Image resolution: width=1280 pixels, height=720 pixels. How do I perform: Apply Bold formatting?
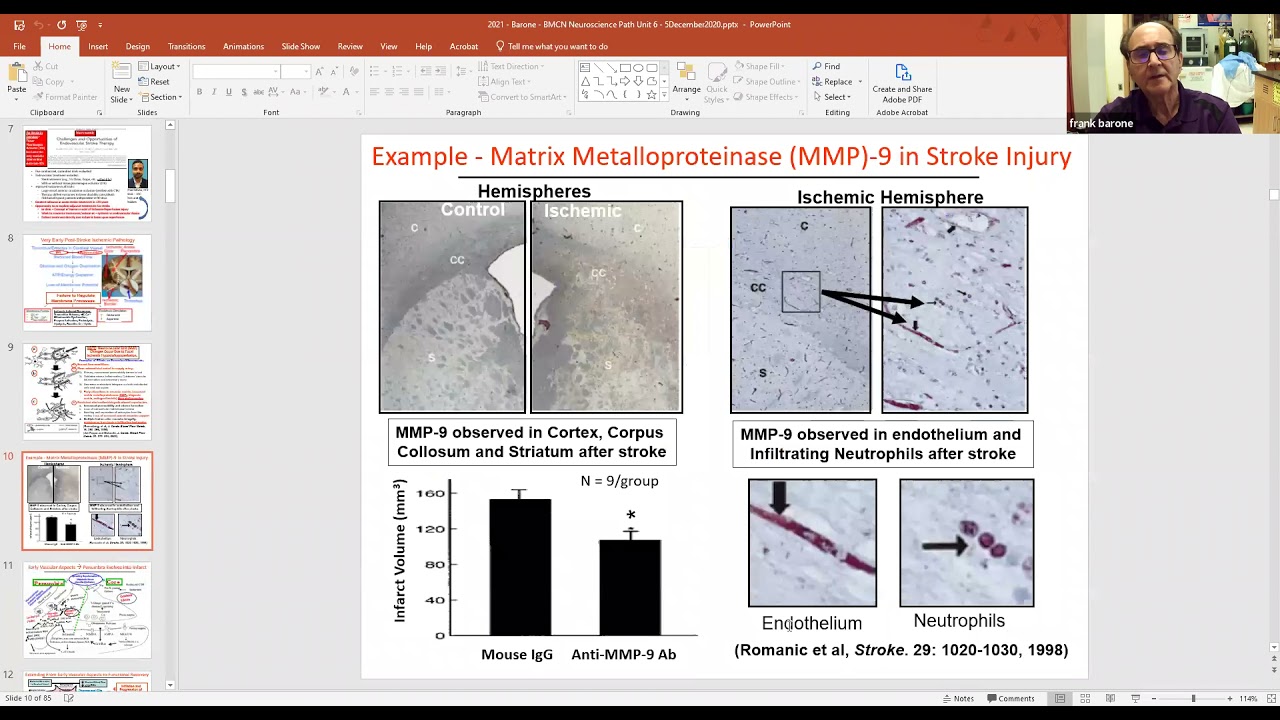coord(199,92)
